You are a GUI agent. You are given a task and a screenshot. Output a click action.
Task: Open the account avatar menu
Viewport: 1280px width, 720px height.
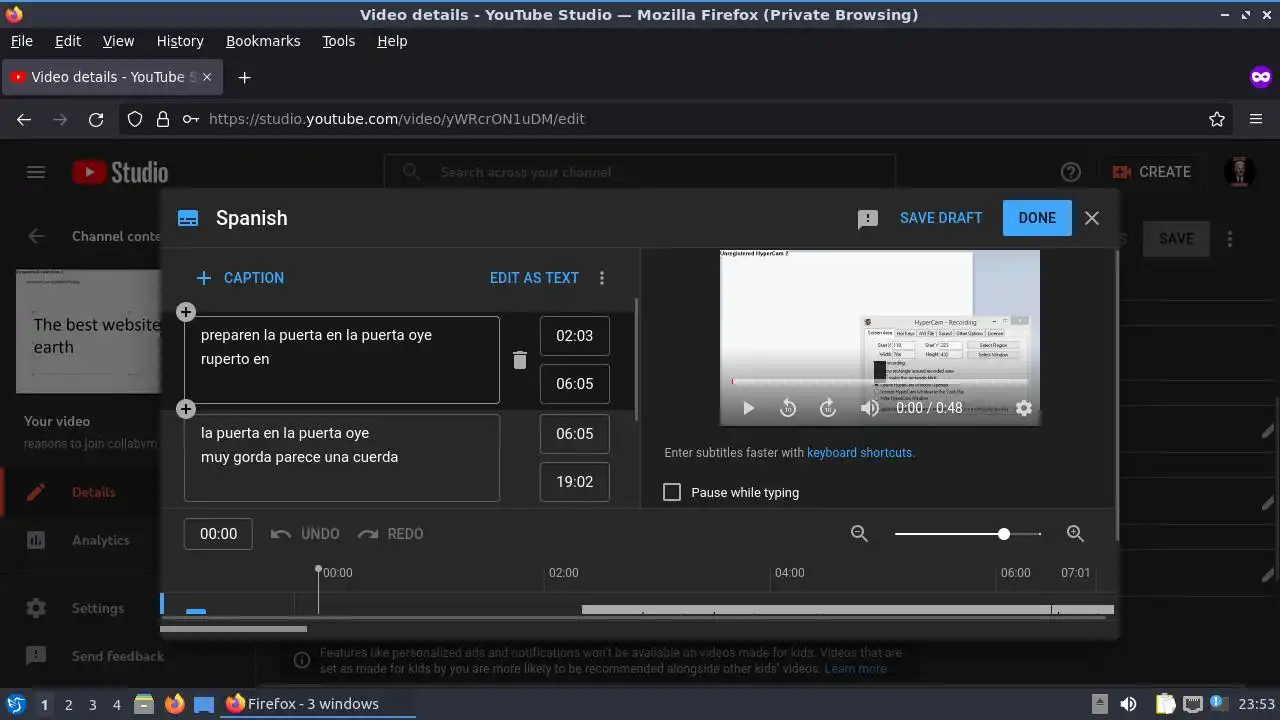click(1240, 172)
